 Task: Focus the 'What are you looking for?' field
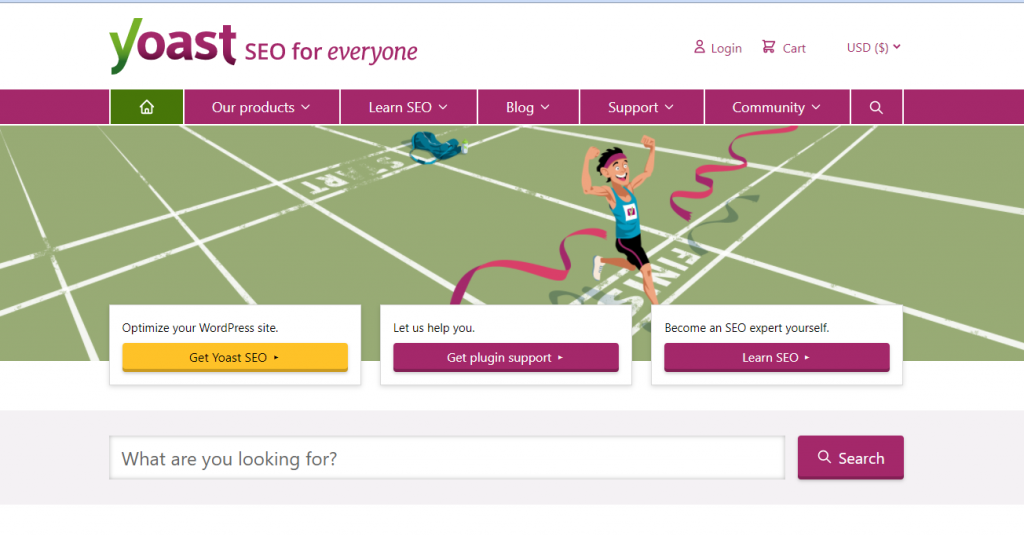[447, 458]
